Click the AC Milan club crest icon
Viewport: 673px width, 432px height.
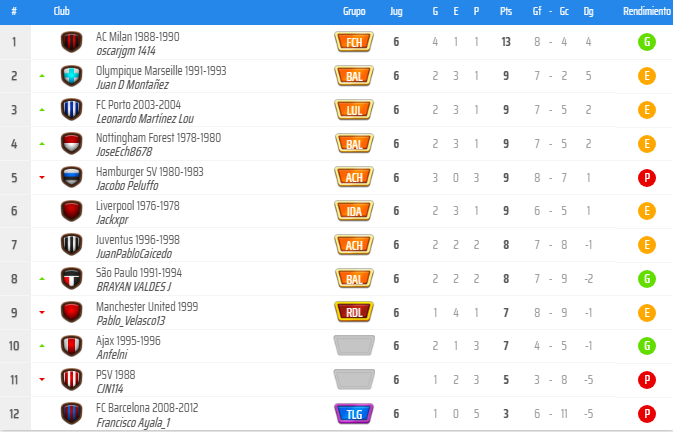(71, 42)
